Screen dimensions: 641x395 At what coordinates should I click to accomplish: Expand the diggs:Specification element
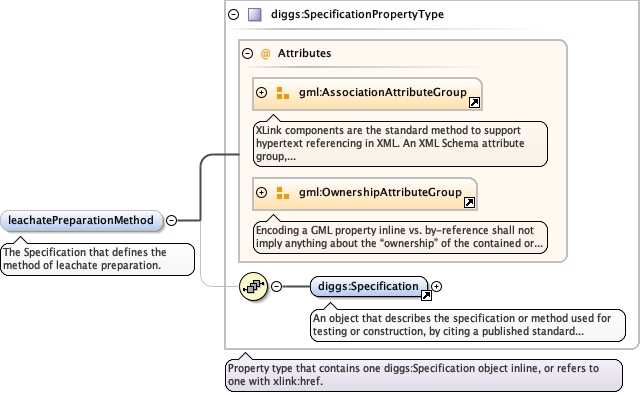click(x=436, y=287)
